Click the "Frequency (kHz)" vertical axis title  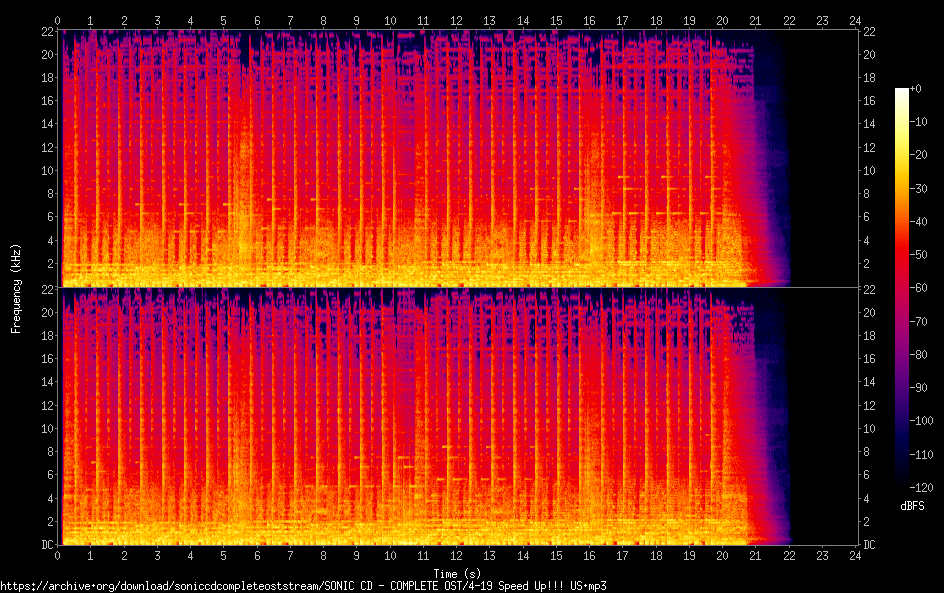click(x=16, y=287)
